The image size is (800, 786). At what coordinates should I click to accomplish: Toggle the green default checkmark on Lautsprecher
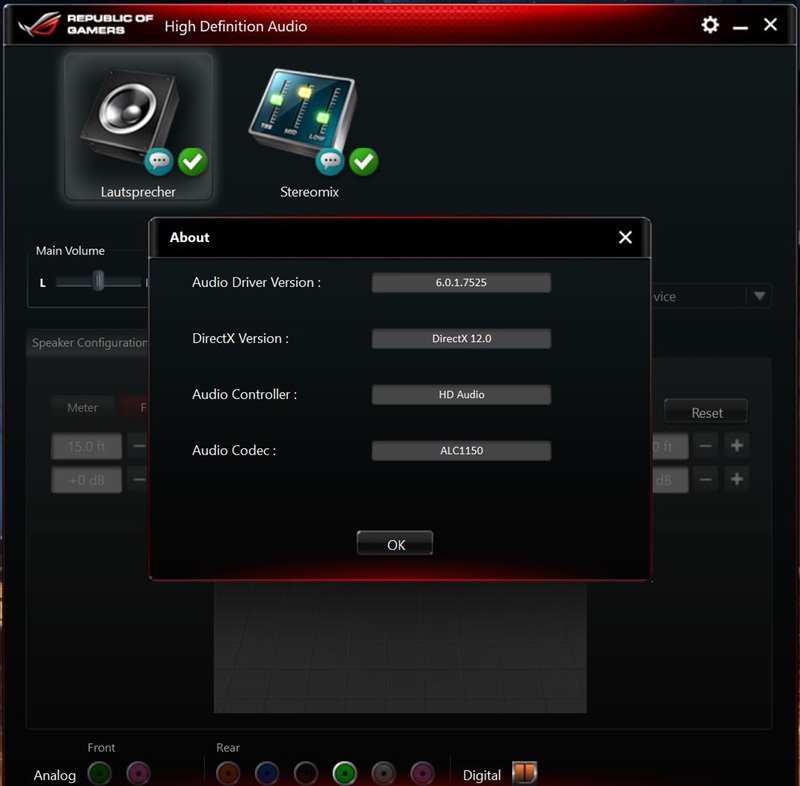(192, 161)
